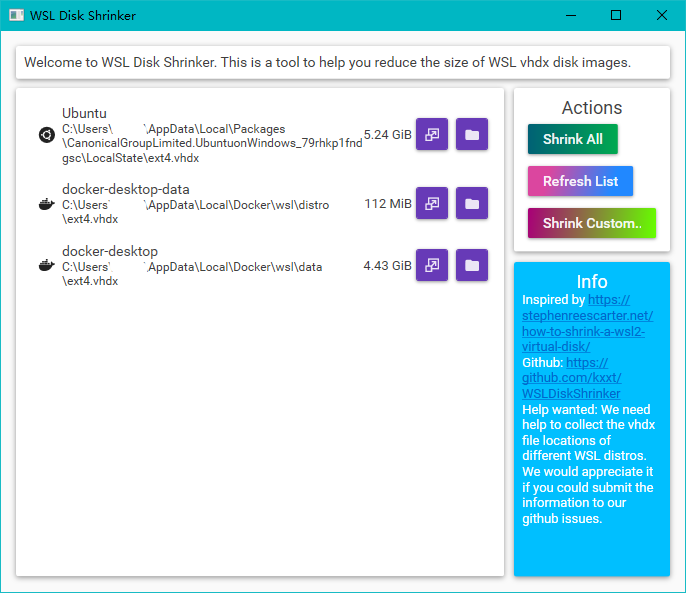
Task: Click the Ubuntu ext4.vhdx path text
Action: 212,144
